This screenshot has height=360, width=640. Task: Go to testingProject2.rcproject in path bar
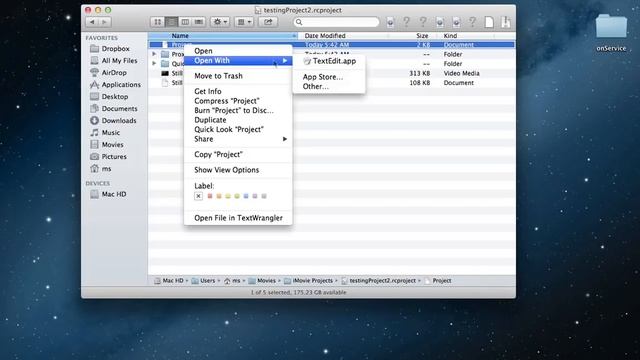pyautogui.click(x=379, y=281)
